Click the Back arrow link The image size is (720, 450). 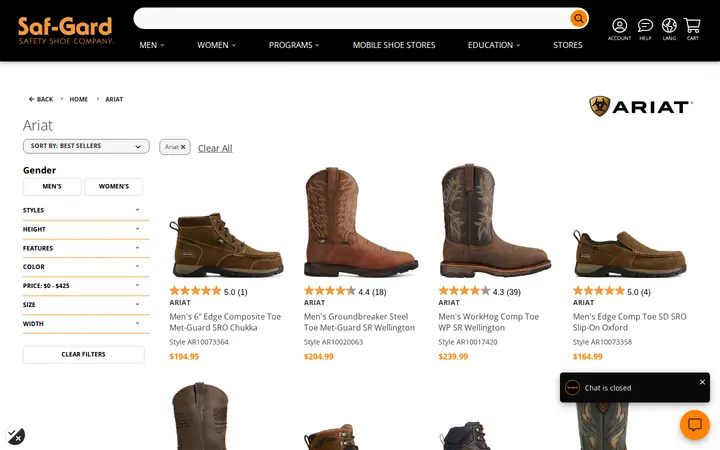pos(41,99)
